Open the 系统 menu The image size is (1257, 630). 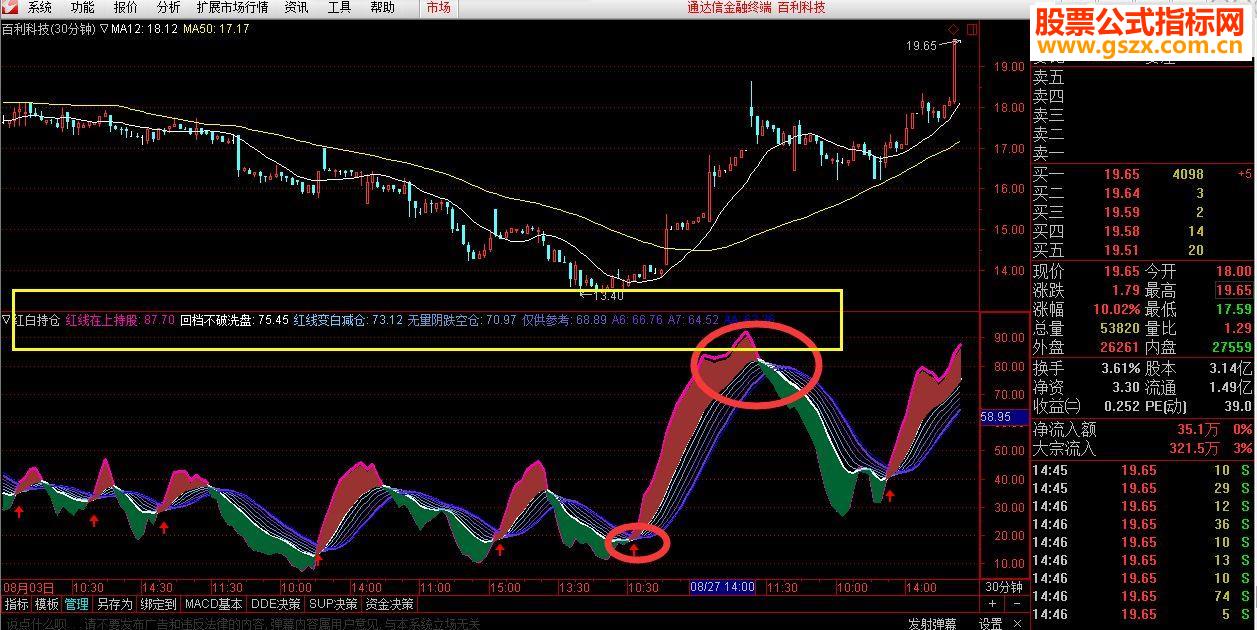[40, 7]
